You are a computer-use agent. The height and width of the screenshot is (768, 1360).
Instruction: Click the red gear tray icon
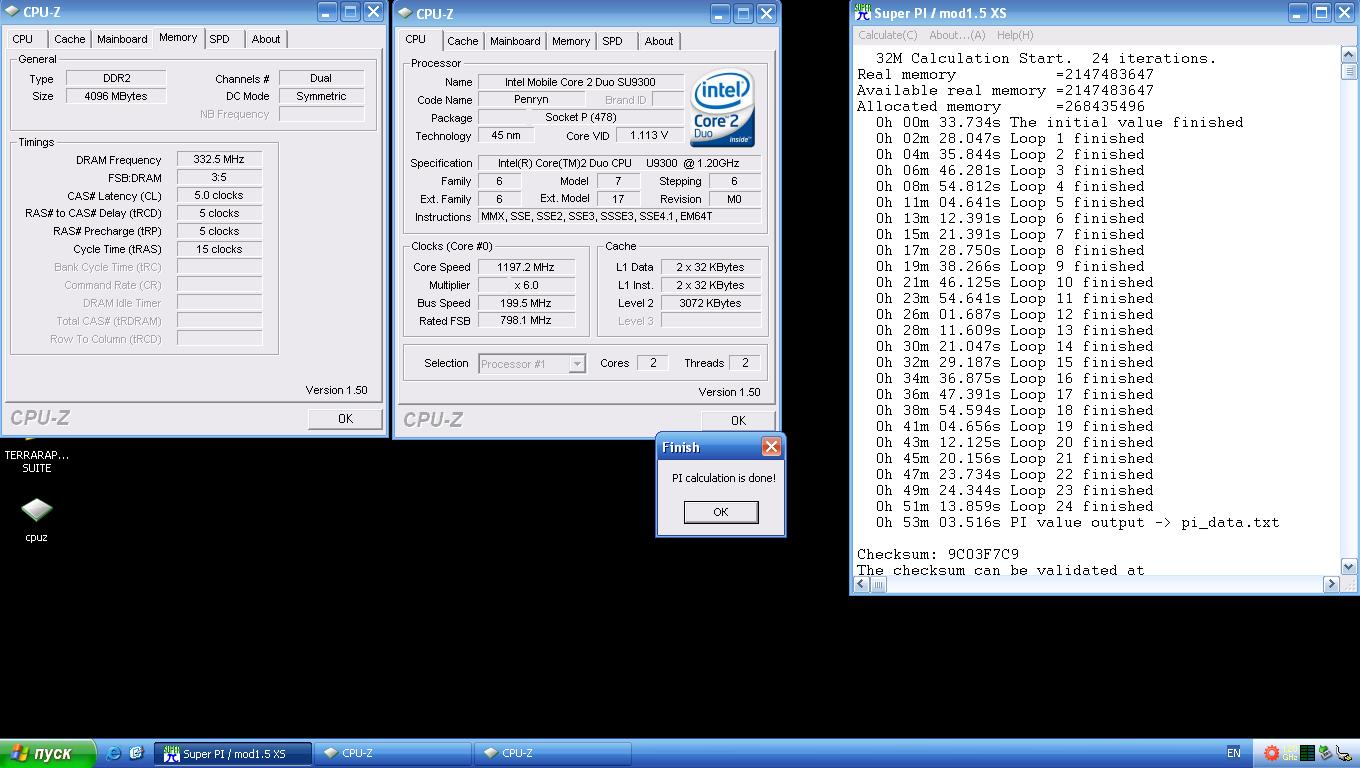click(x=1272, y=753)
